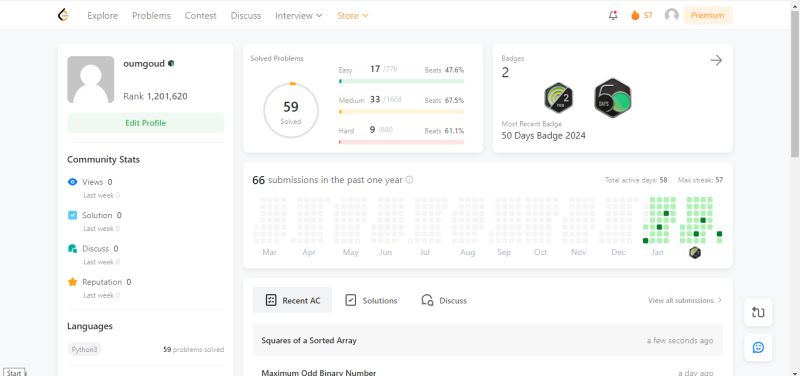The height and width of the screenshot is (376, 800).
Task: Switch to the Discuss tab
Action: [444, 300]
